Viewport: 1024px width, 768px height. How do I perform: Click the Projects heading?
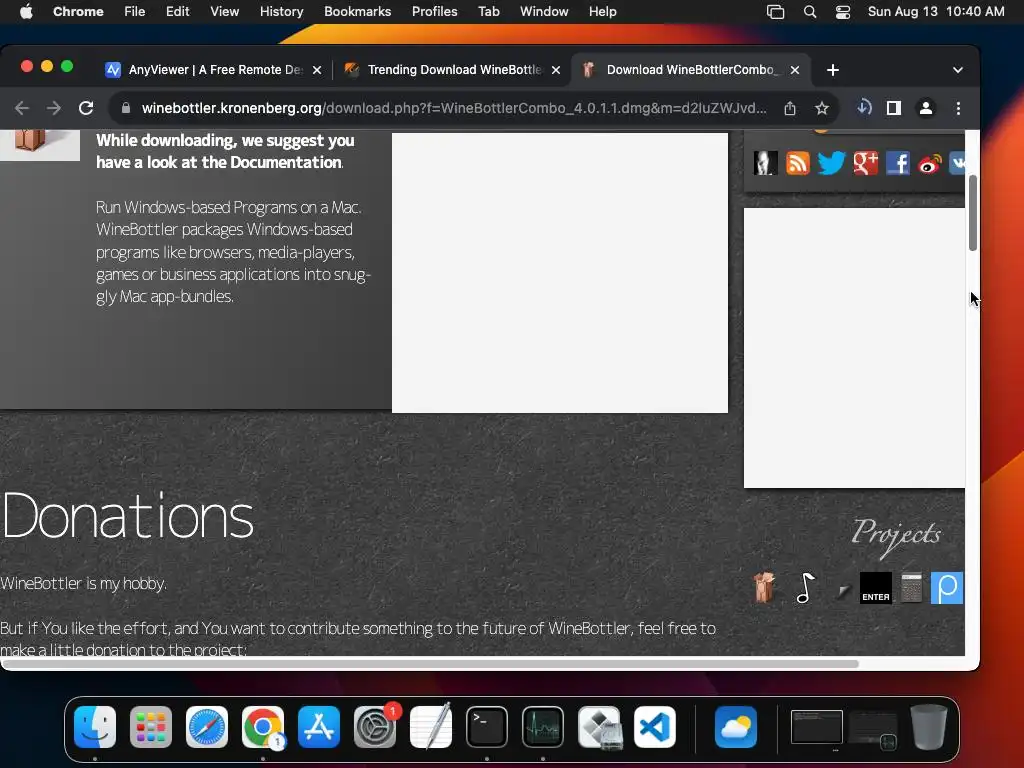point(896,536)
